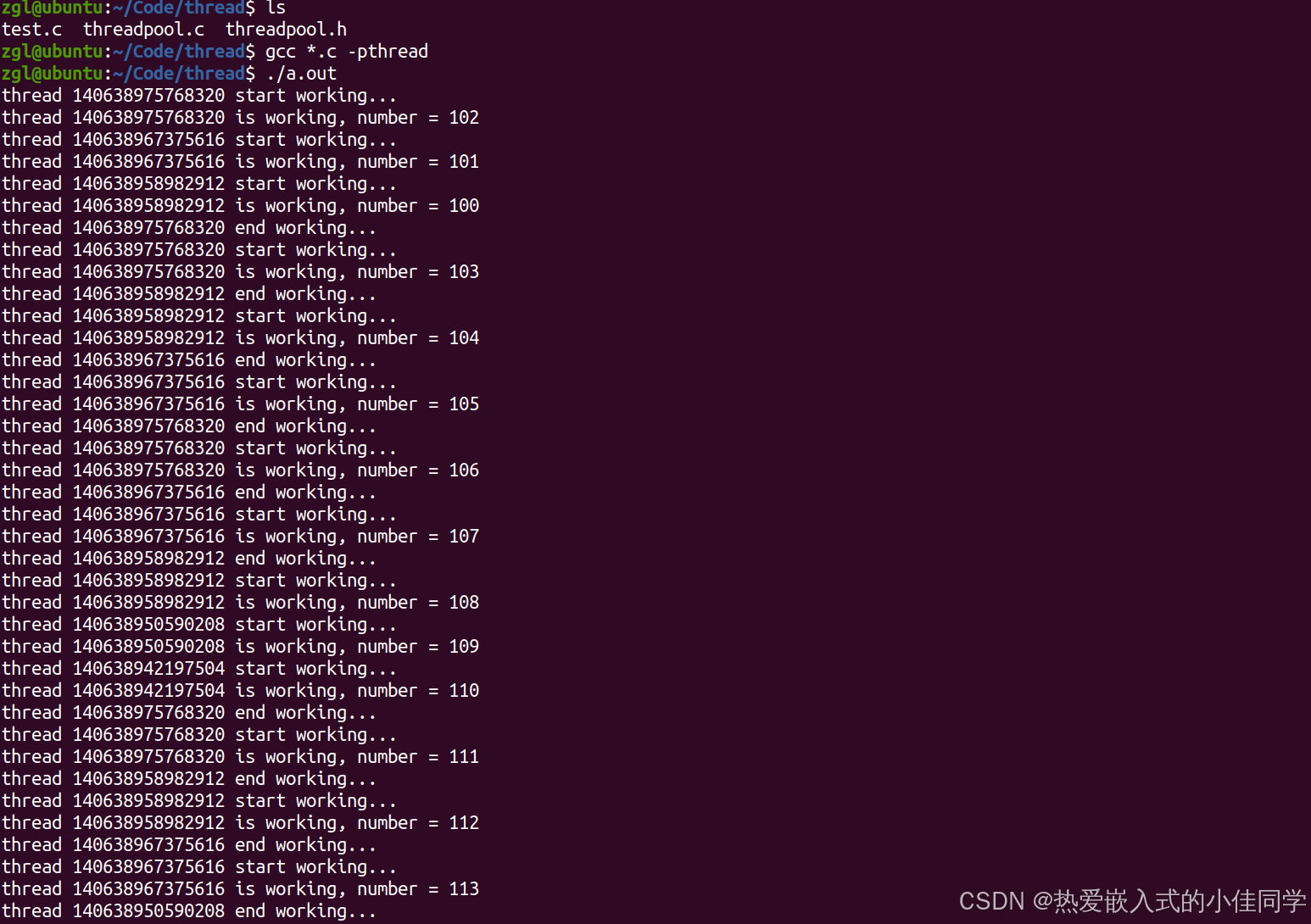Click the line with 'number = 102'
1311x924 pixels.
coord(240,118)
